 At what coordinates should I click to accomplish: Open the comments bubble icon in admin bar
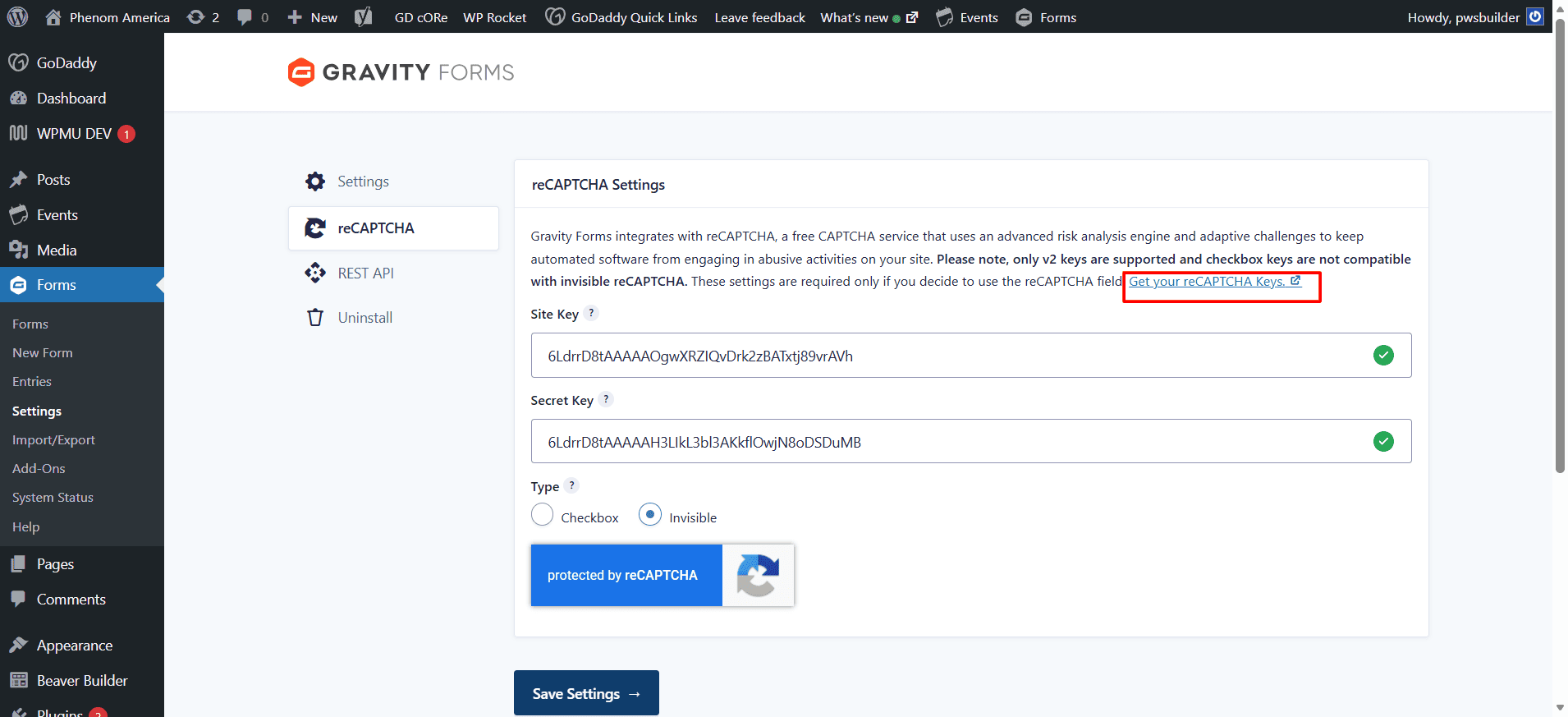point(245,17)
